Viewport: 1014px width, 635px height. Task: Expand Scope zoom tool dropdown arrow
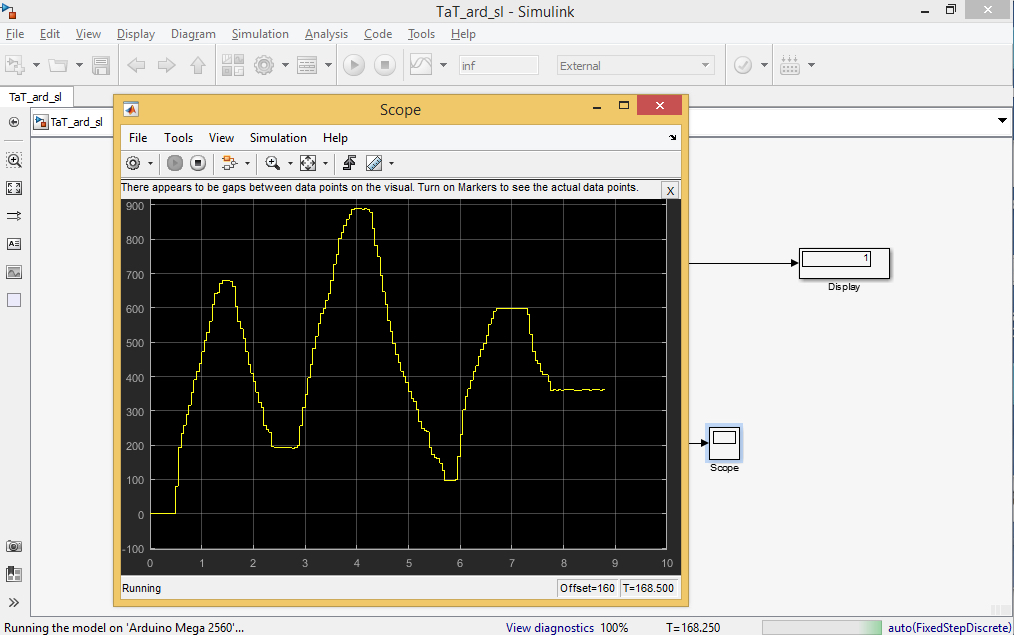[x=290, y=164]
